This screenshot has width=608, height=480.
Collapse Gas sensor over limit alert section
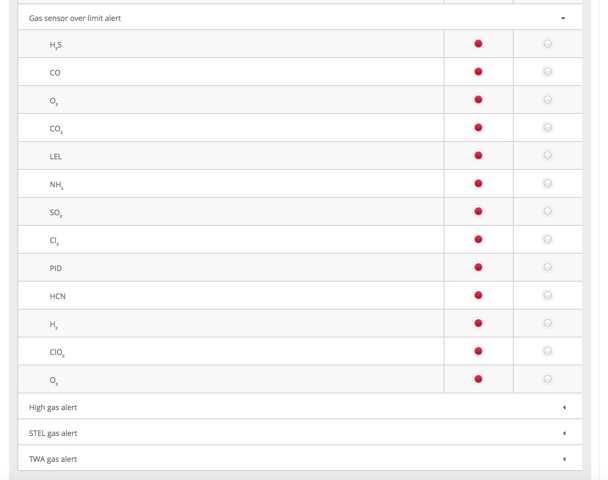300,18
